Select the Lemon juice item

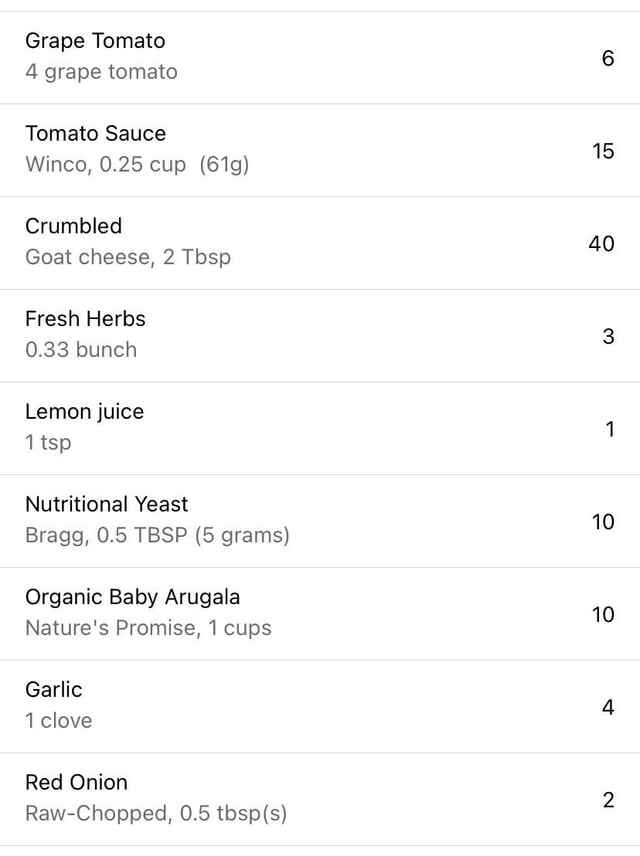[x=84, y=412]
